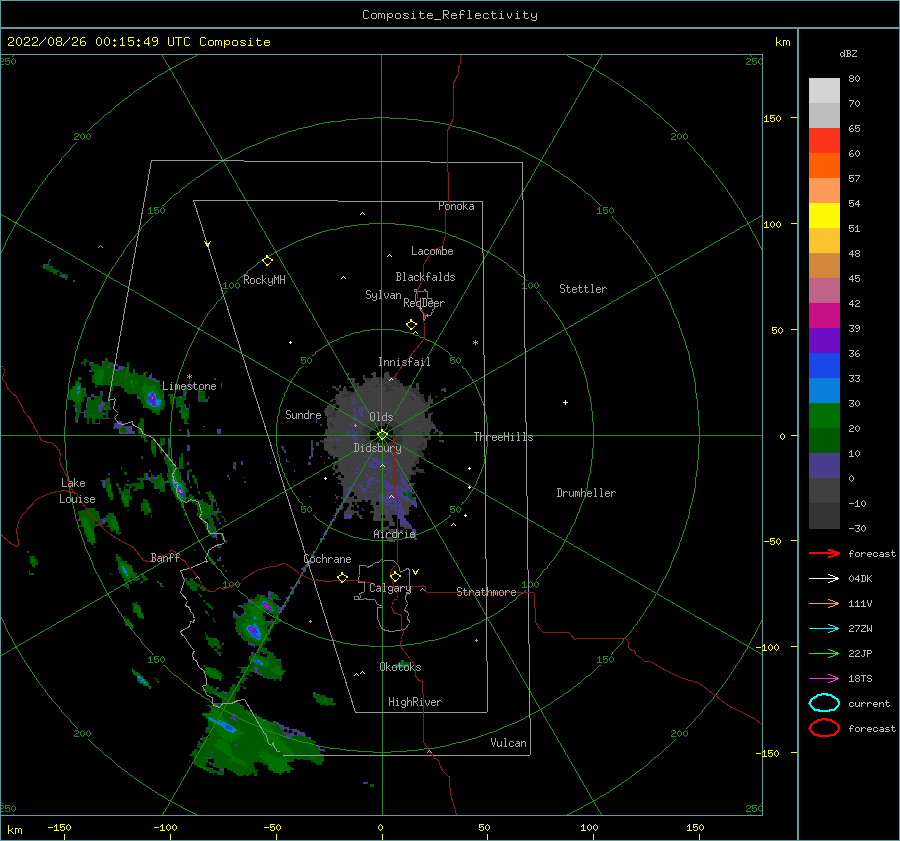Click the Didsbury label

tap(378, 448)
